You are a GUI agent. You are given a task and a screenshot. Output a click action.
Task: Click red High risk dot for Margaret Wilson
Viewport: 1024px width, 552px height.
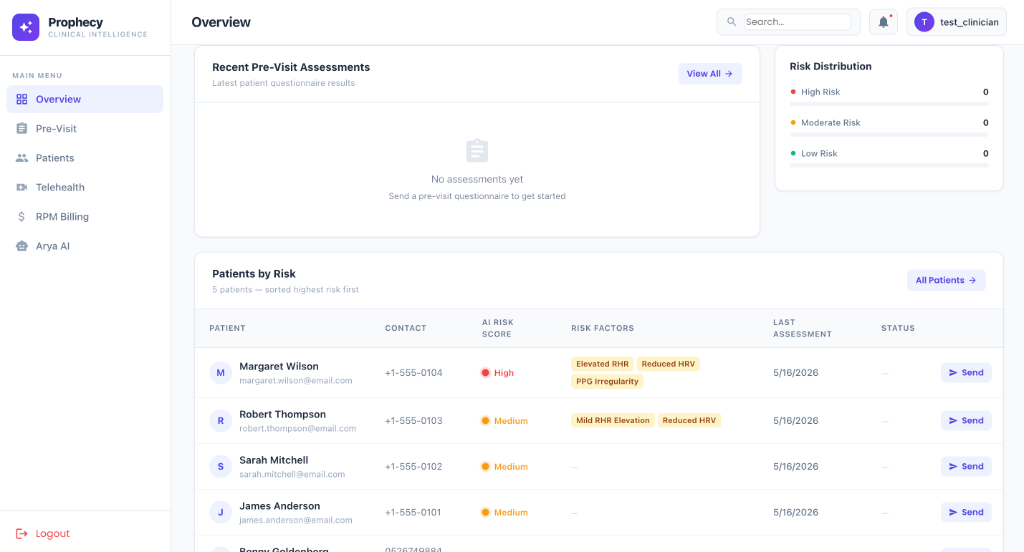[485, 373]
